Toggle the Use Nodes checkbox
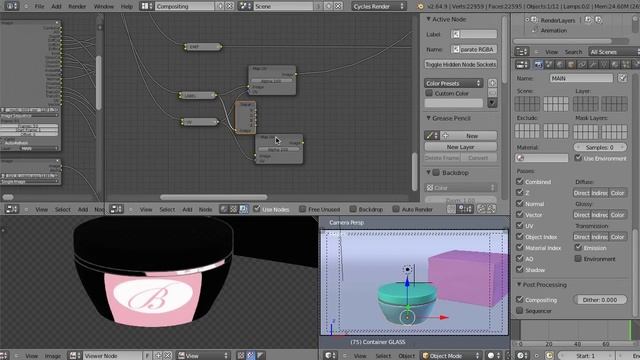This screenshot has width=640, height=360. pos(257,209)
